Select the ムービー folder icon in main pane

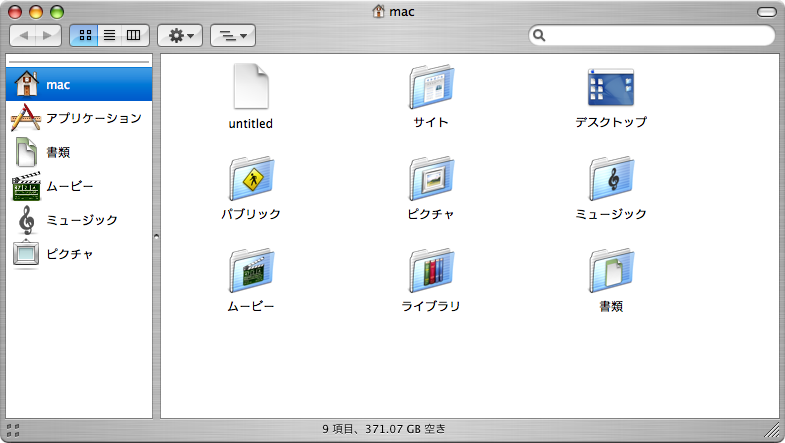pos(251,270)
